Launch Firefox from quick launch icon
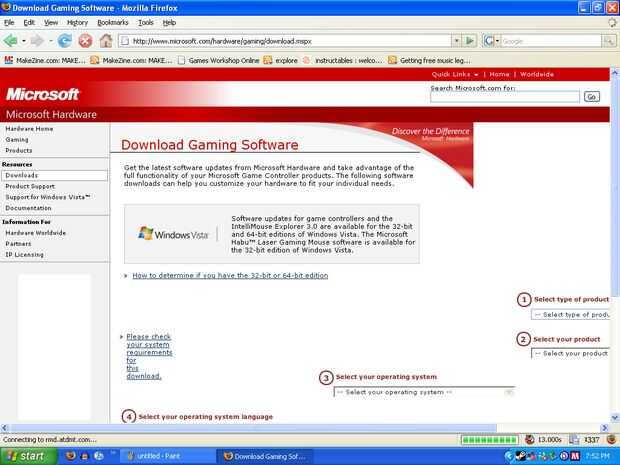This screenshot has width=620, height=465. tap(71, 456)
